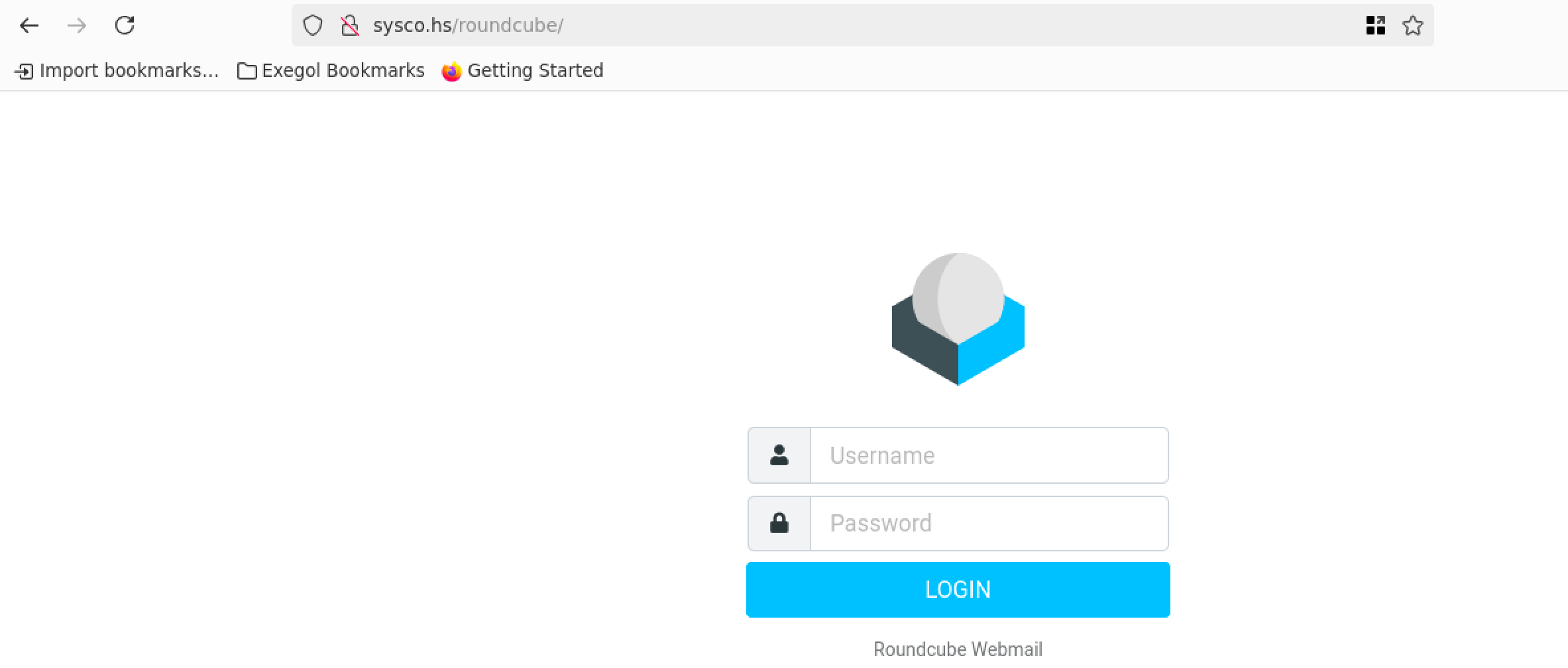Bookmark this page with the star
Screen dimensions: 1568x668
tap(1412, 26)
